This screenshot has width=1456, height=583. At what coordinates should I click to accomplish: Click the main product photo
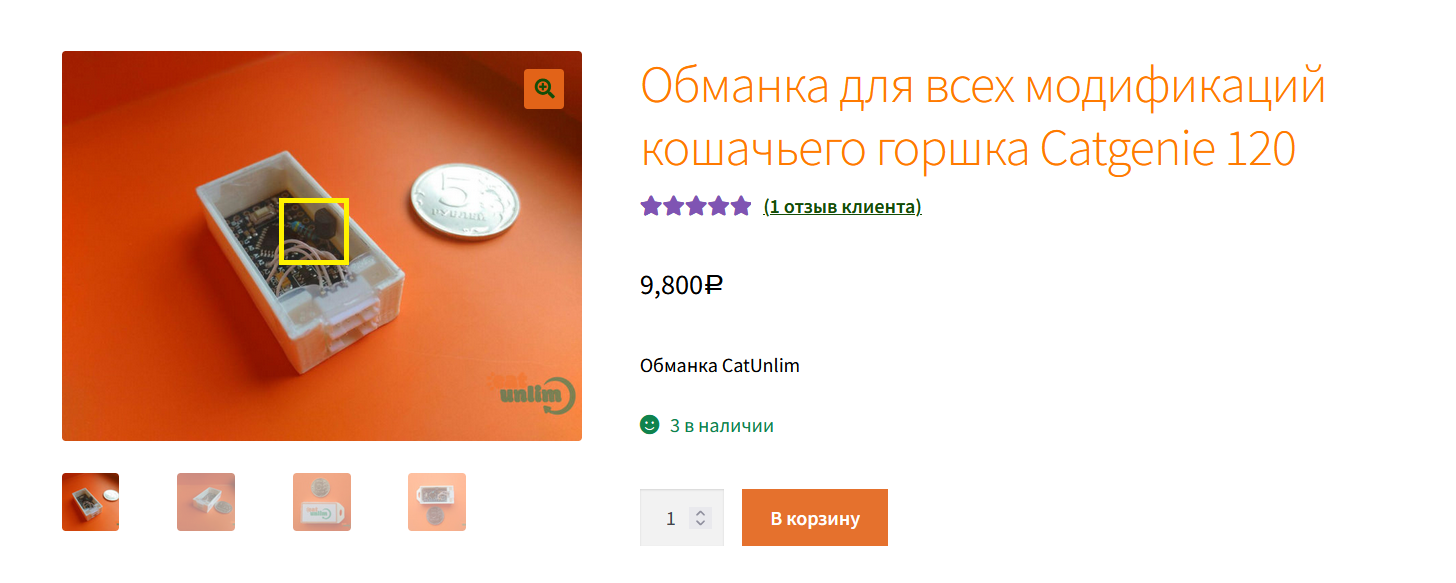[322, 246]
